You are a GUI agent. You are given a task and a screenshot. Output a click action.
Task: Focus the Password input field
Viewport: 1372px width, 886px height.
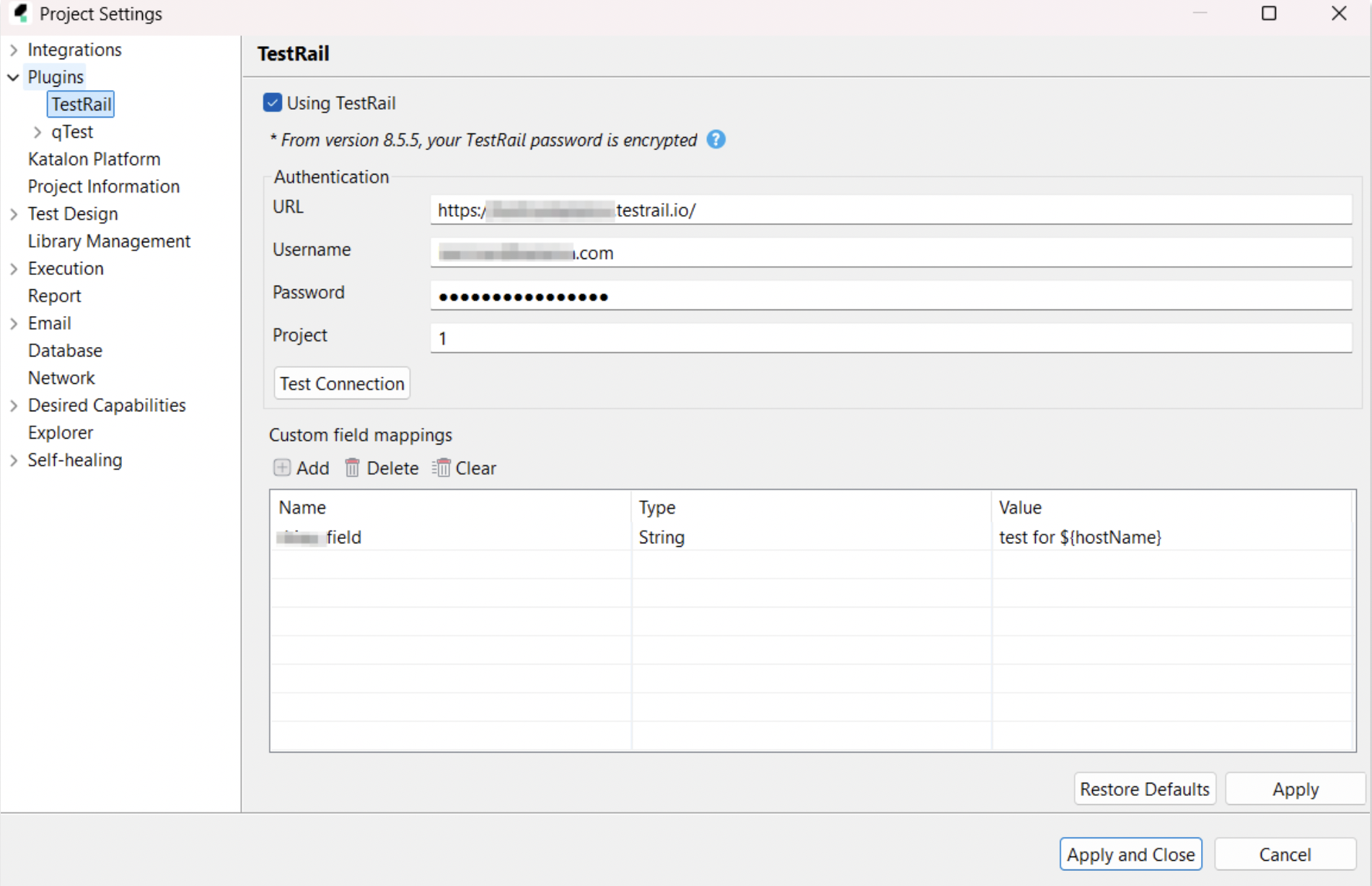point(891,296)
